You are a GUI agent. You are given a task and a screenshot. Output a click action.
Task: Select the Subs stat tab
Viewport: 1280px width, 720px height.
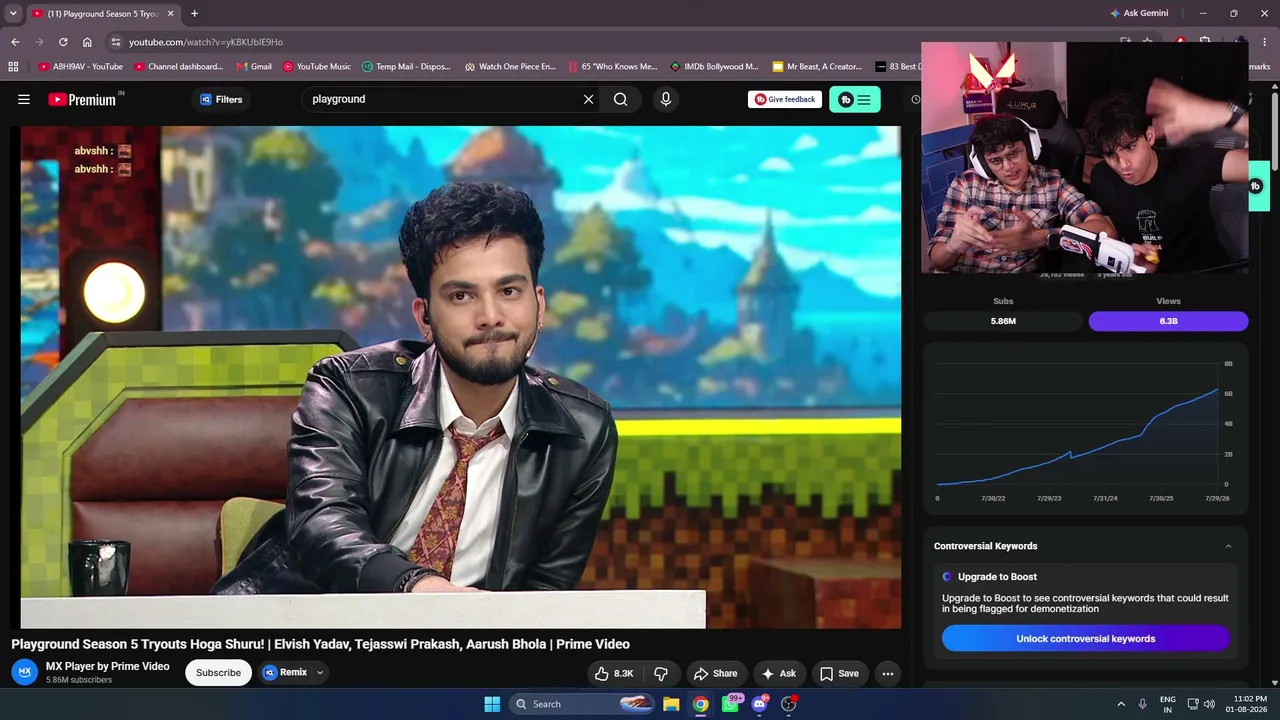(x=1003, y=321)
